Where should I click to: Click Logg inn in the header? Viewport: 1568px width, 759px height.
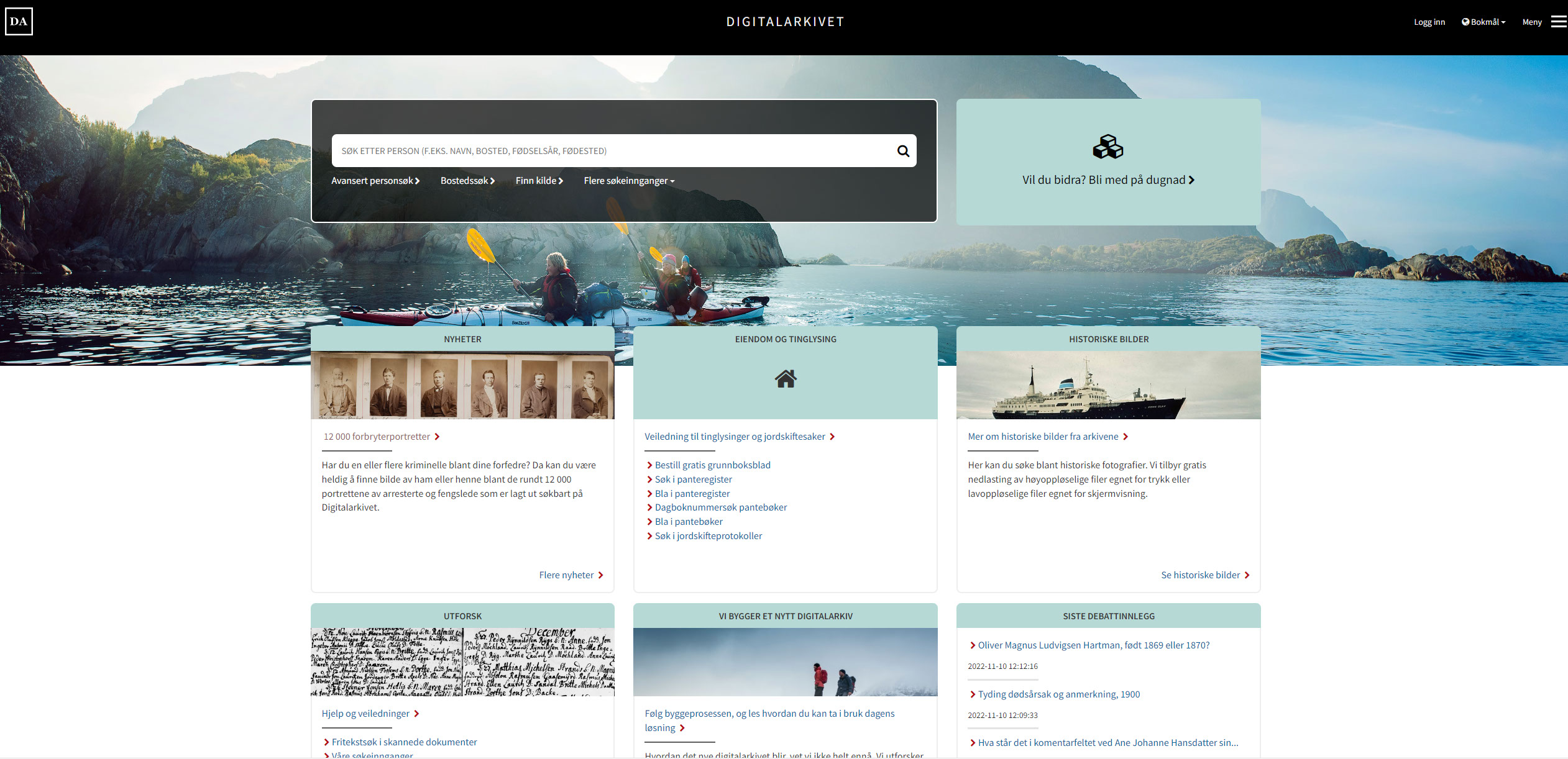1429,22
